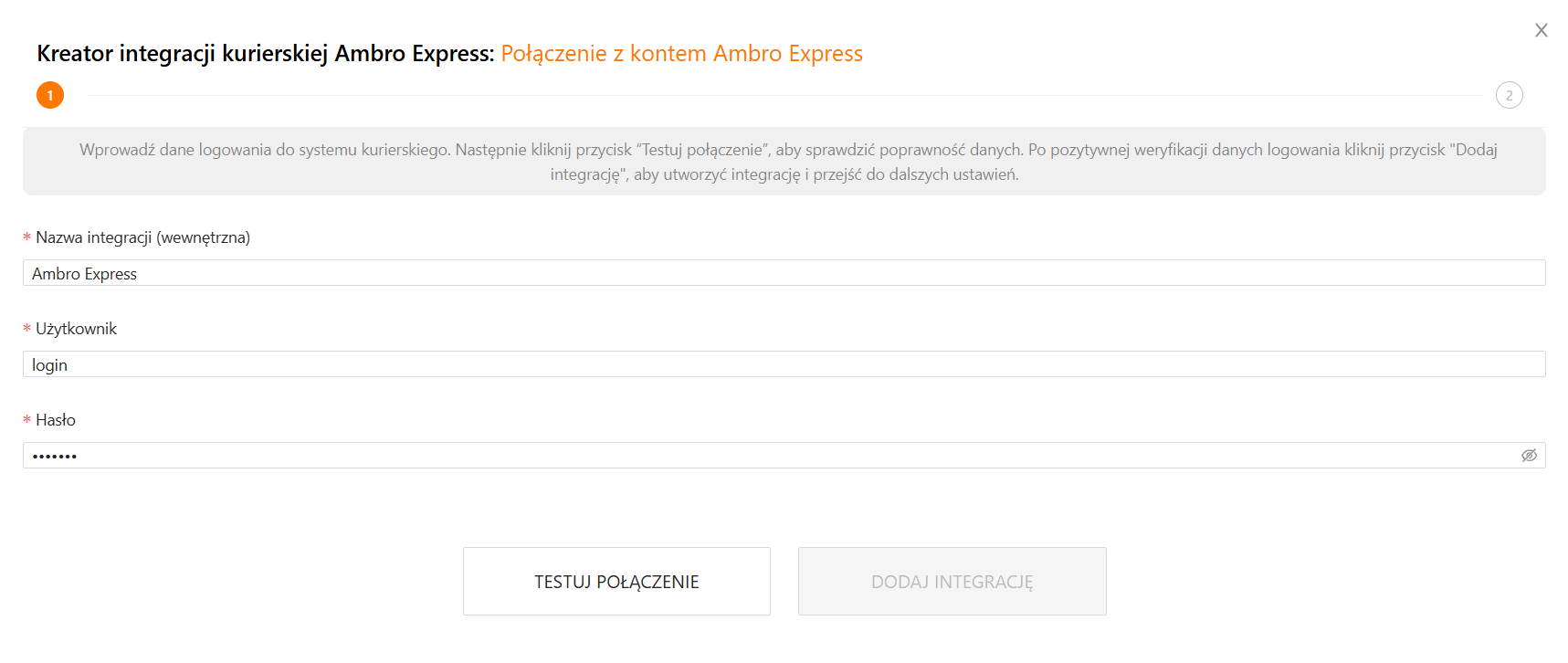Go to step 2 circle indicator
Viewport: 1568px width, 663px height.
click(x=1509, y=95)
